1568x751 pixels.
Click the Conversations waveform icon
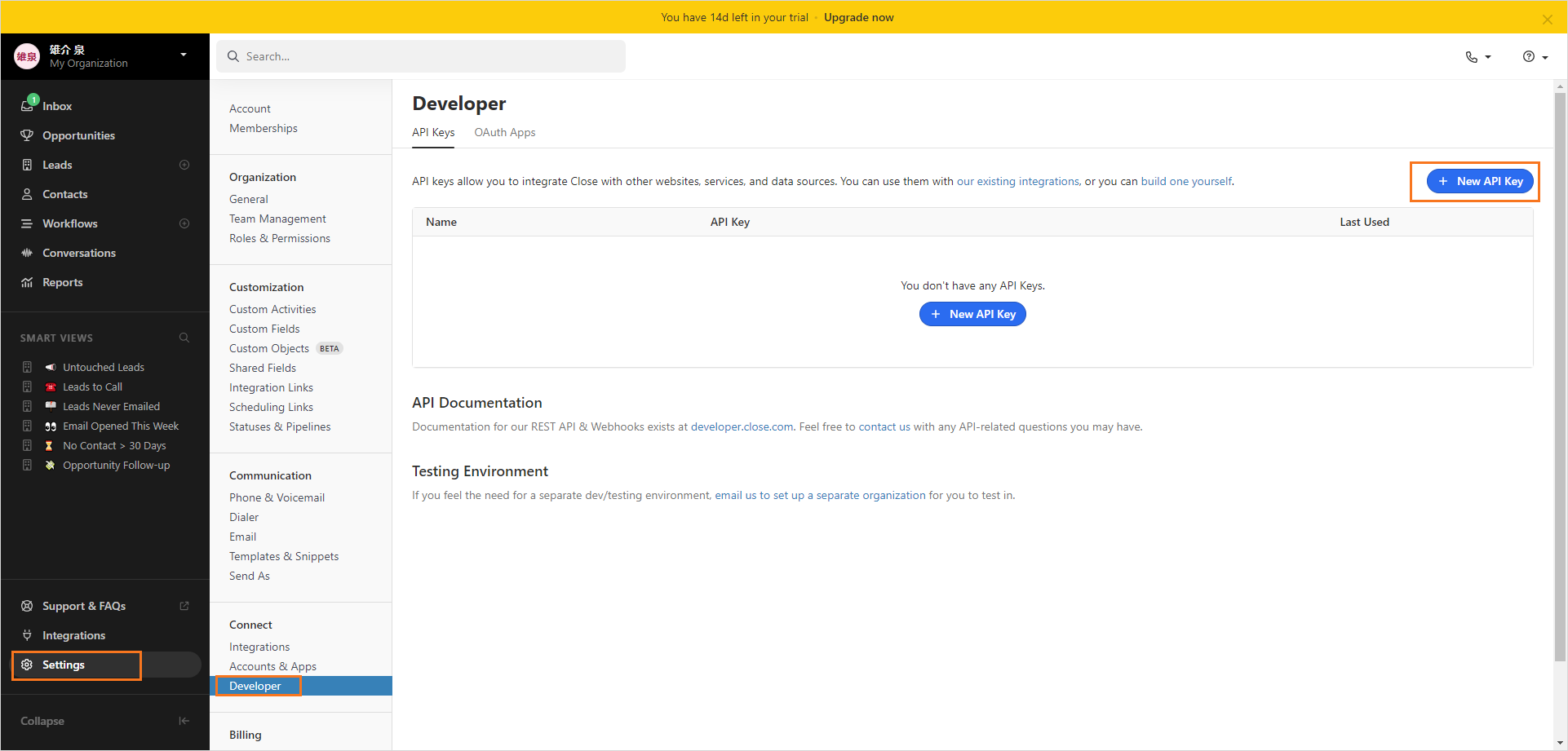[27, 253]
